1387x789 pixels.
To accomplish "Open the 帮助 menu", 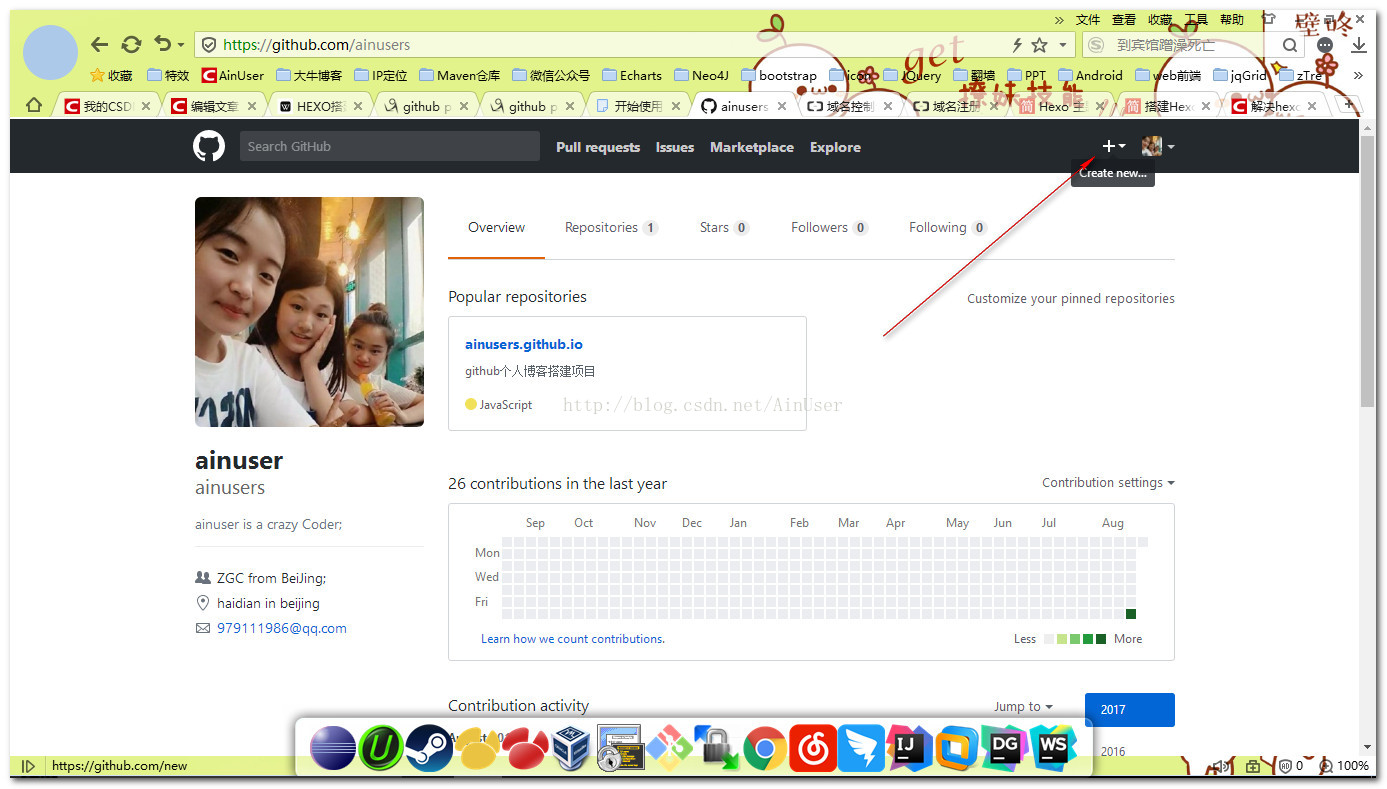I will pyautogui.click(x=1232, y=19).
